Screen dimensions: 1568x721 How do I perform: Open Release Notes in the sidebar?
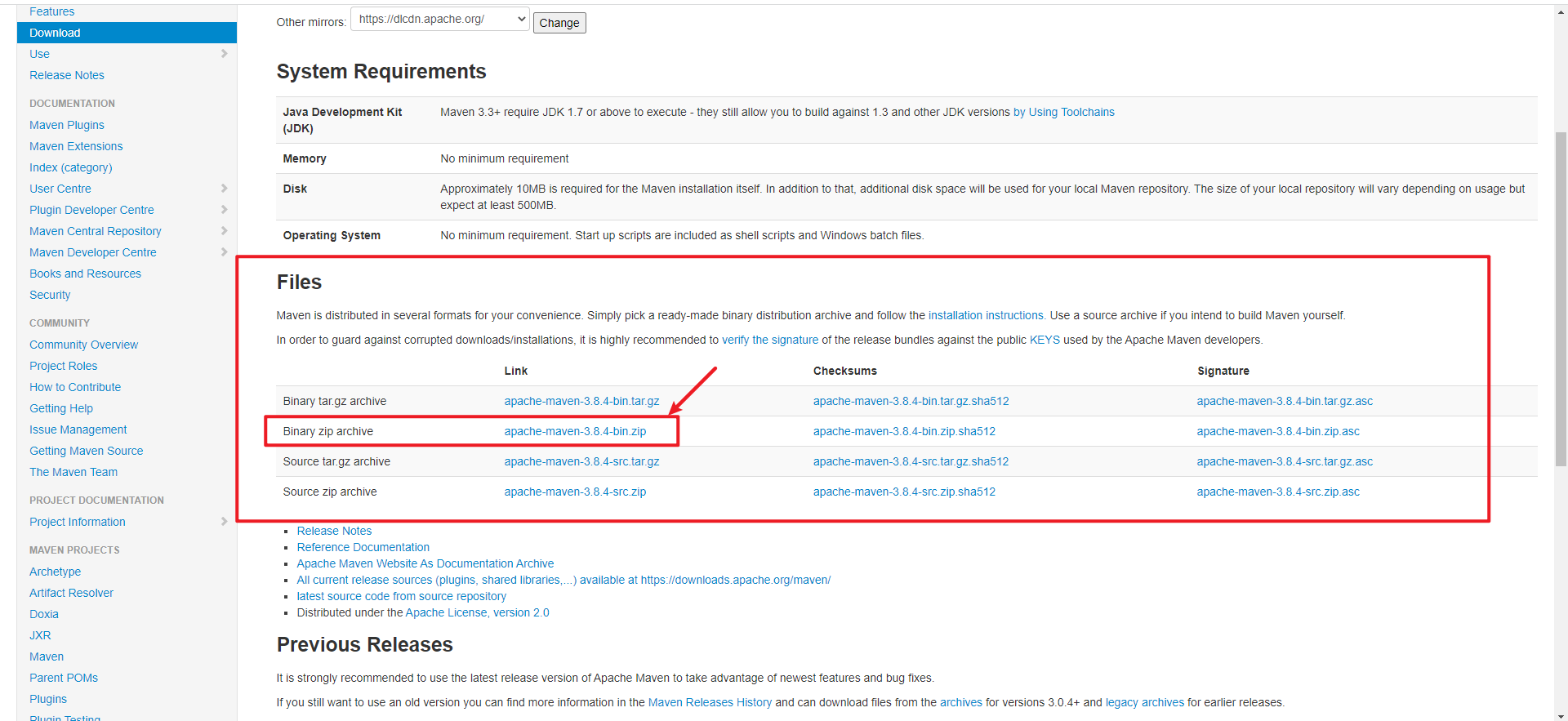pos(67,75)
